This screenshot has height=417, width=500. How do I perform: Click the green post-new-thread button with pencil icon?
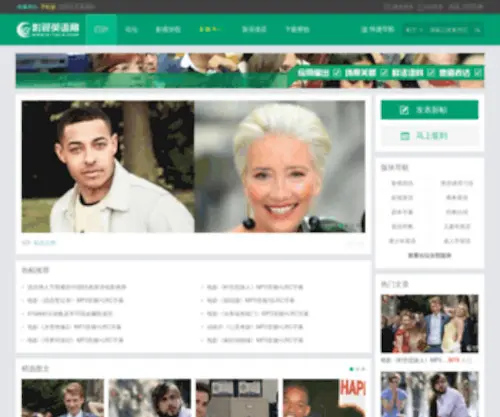tap(430, 110)
